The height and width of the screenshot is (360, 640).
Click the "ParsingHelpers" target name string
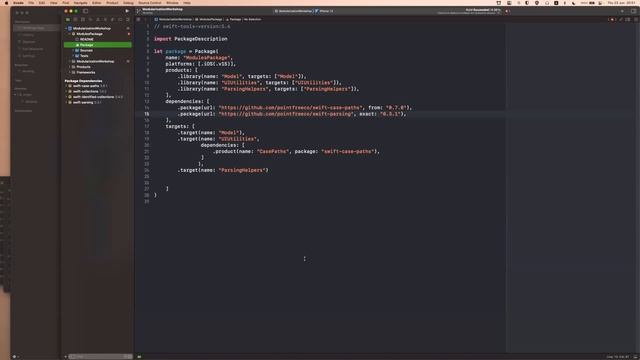pyautogui.click(x=243, y=170)
